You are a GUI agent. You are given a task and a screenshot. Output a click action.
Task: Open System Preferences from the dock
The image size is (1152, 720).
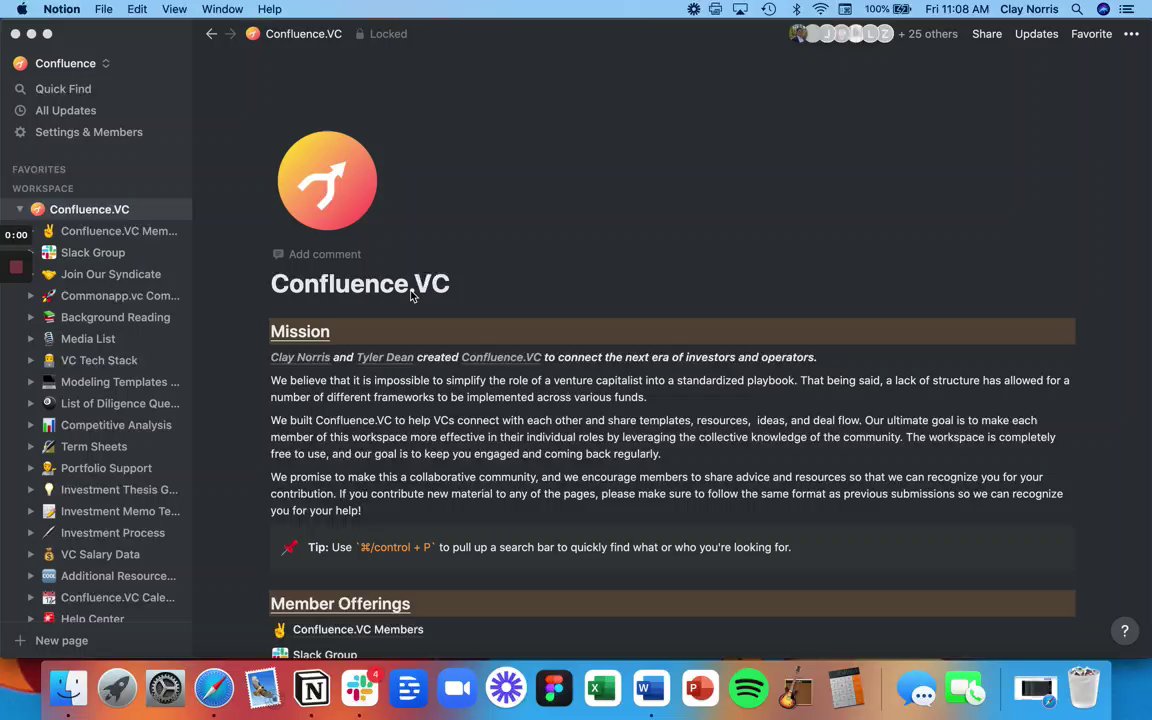(165, 689)
